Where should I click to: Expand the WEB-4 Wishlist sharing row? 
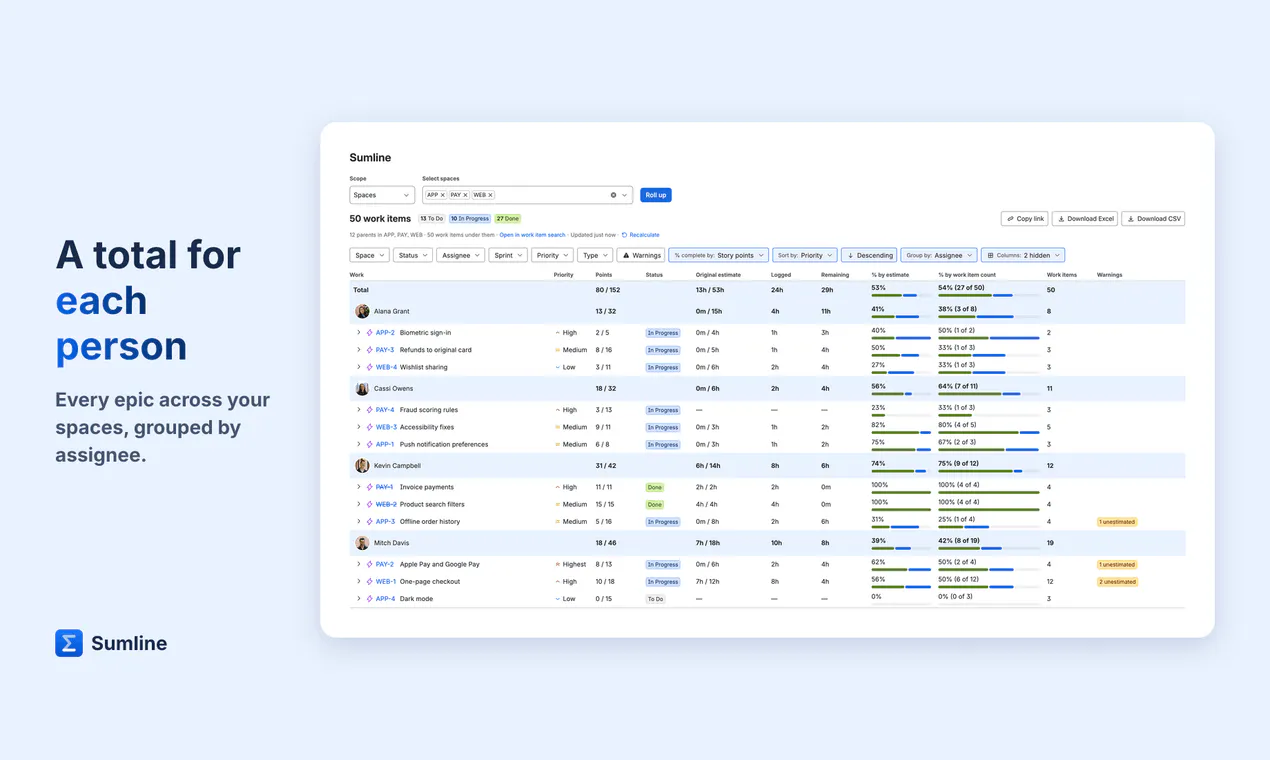358,367
